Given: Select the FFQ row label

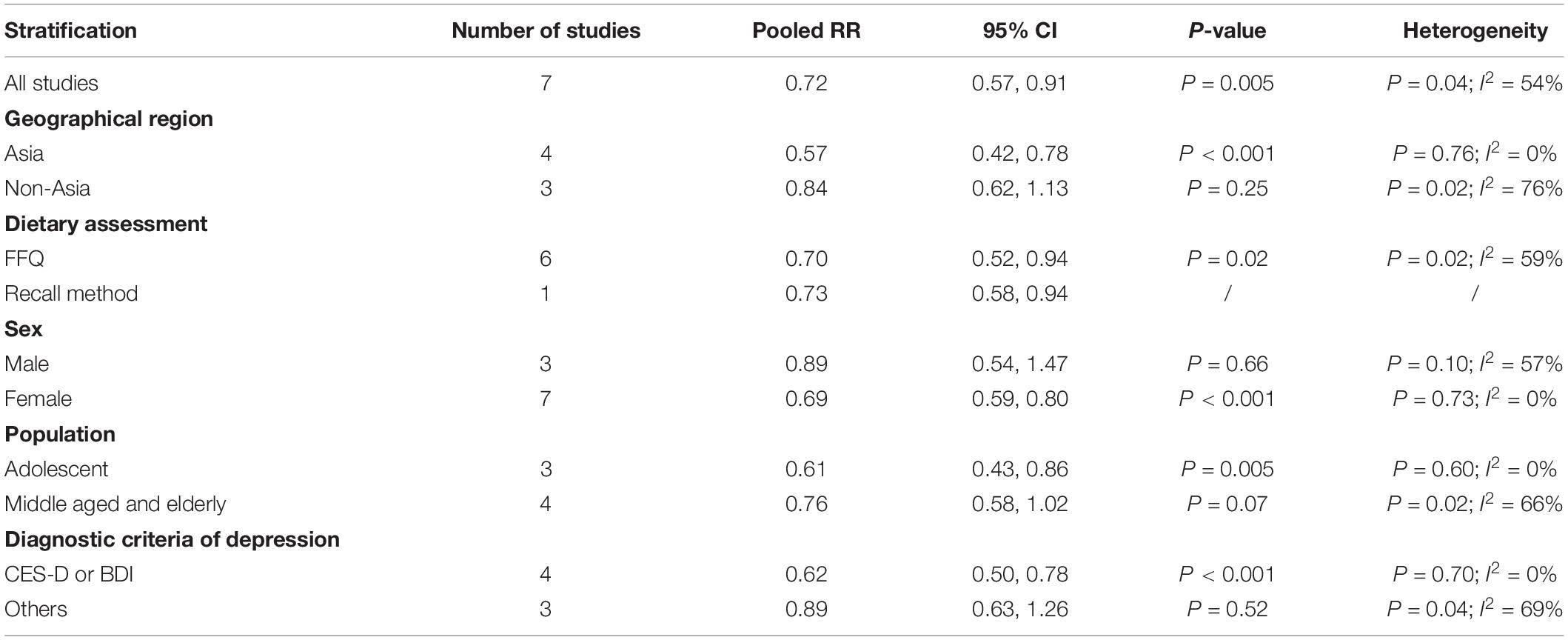Looking at the screenshot, I should [24, 259].
